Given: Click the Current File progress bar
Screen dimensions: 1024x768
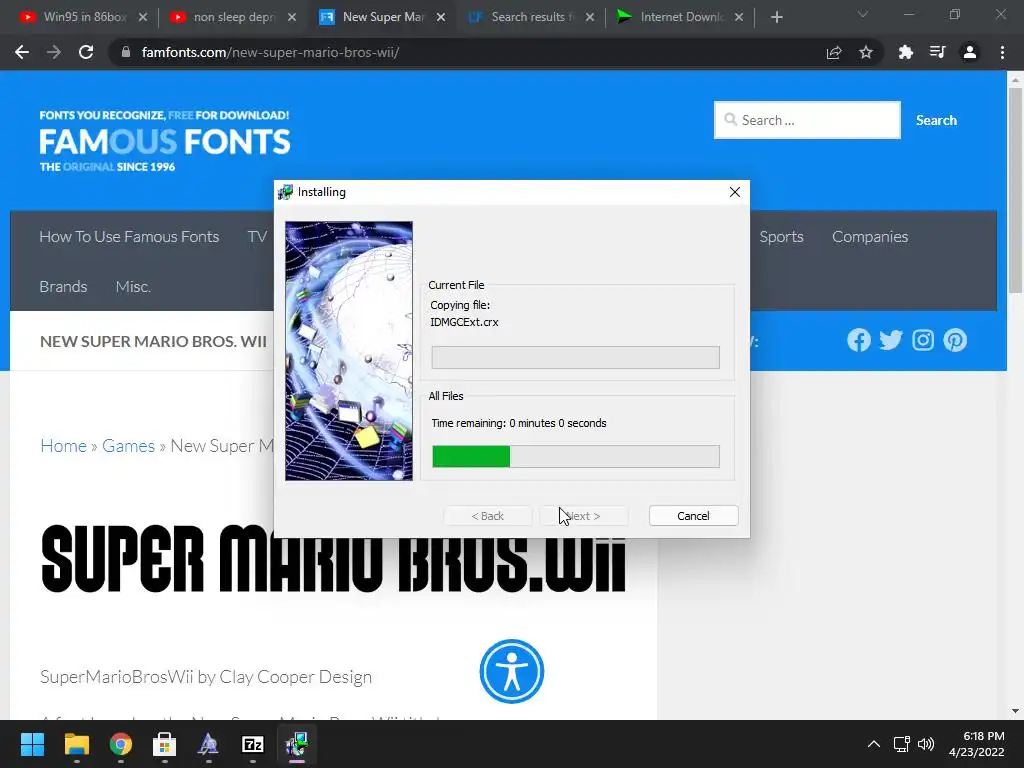Looking at the screenshot, I should 575,357.
